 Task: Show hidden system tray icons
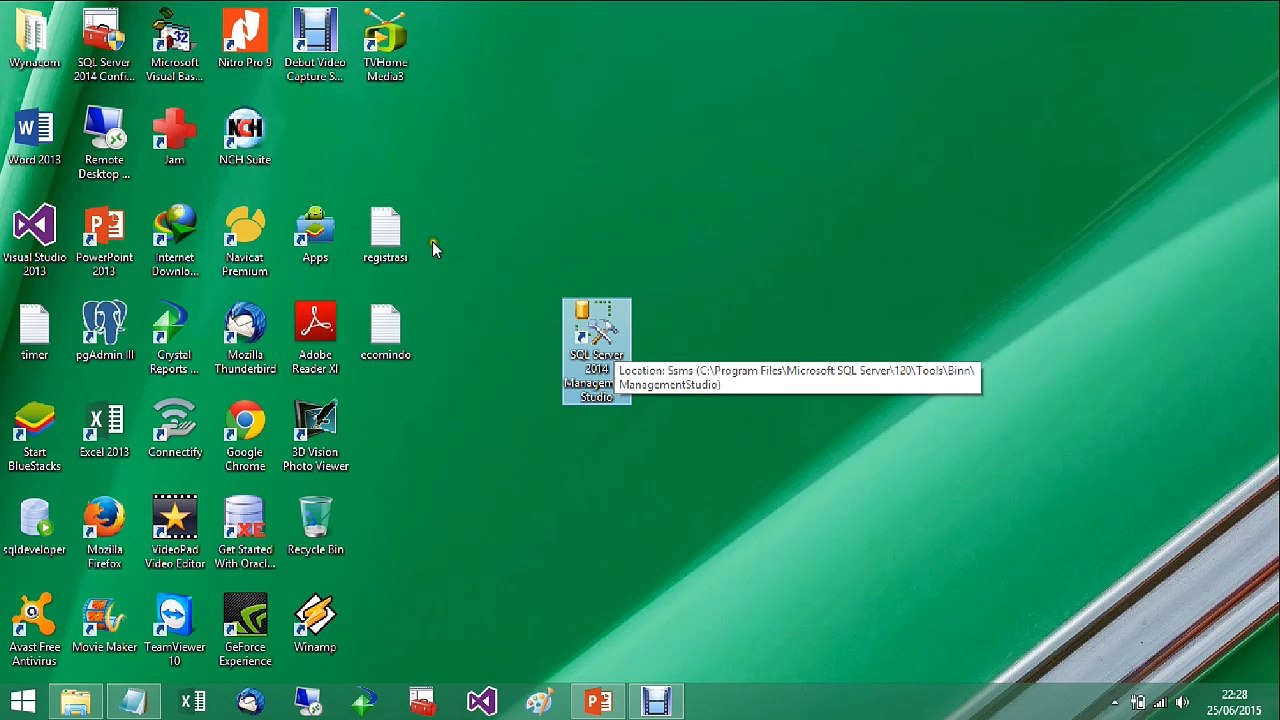click(x=1115, y=702)
